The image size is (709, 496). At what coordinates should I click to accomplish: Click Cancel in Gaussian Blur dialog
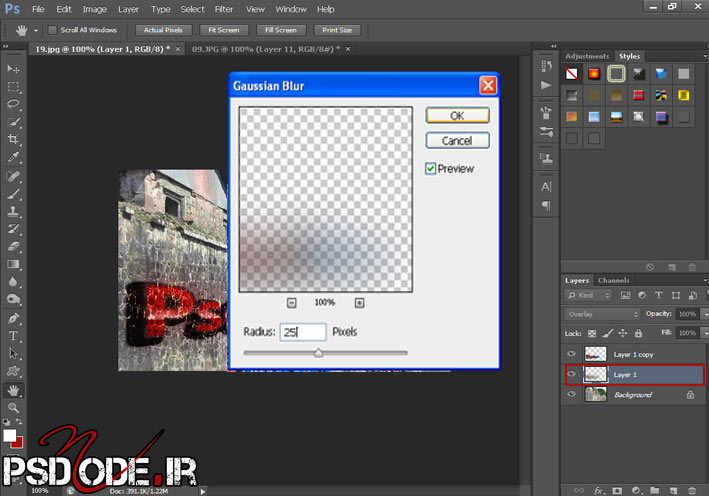pos(457,141)
